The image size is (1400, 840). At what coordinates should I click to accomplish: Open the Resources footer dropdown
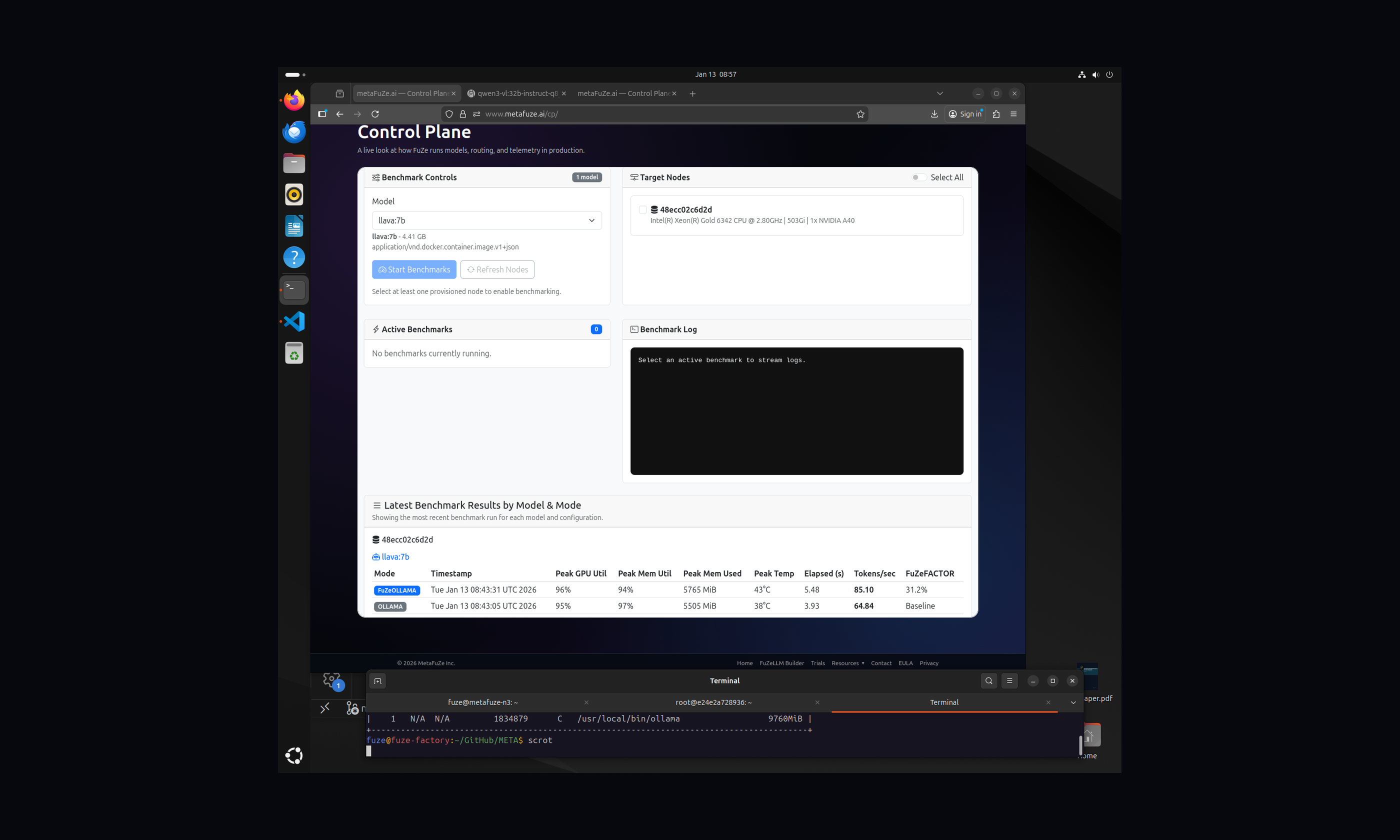(x=847, y=663)
